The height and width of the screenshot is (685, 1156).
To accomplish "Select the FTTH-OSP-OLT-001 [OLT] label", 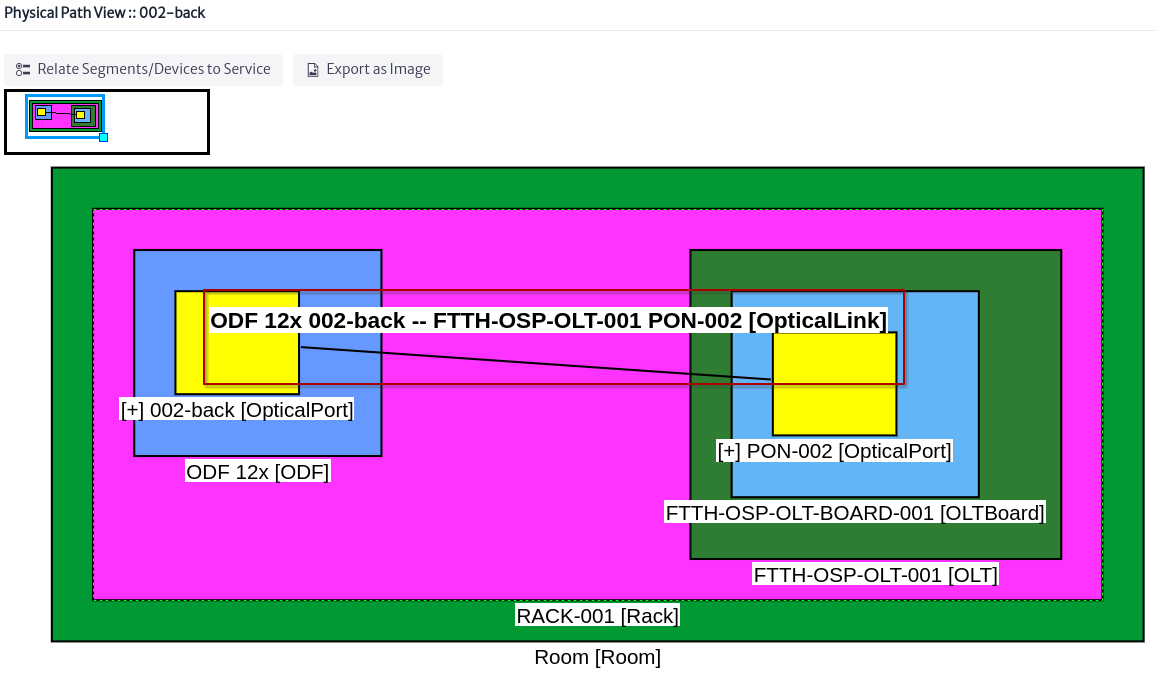I will (x=876, y=574).
